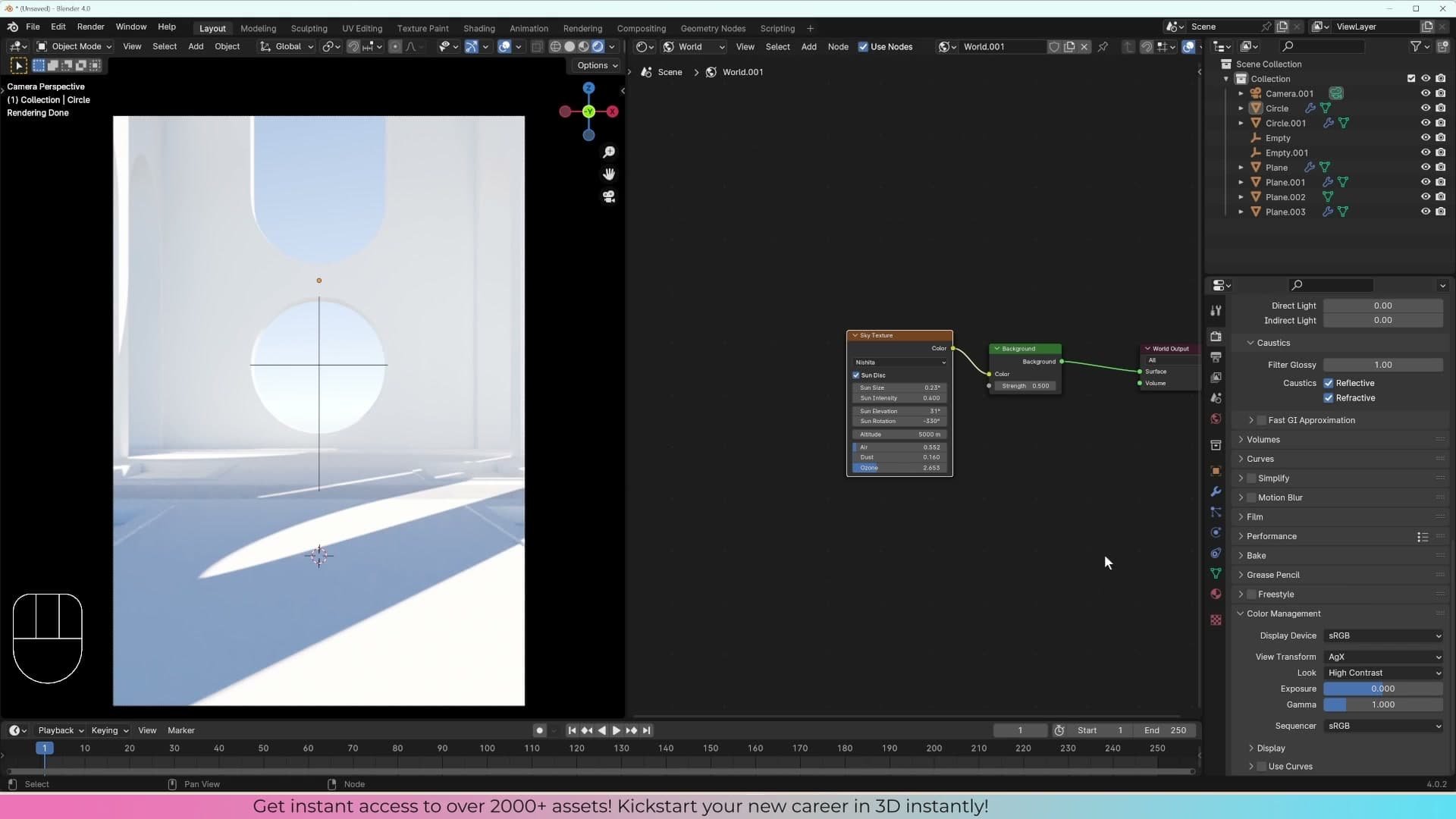Open the Modifiers properties tab
This screenshot has height=819, width=1456.
pos(1216,491)
